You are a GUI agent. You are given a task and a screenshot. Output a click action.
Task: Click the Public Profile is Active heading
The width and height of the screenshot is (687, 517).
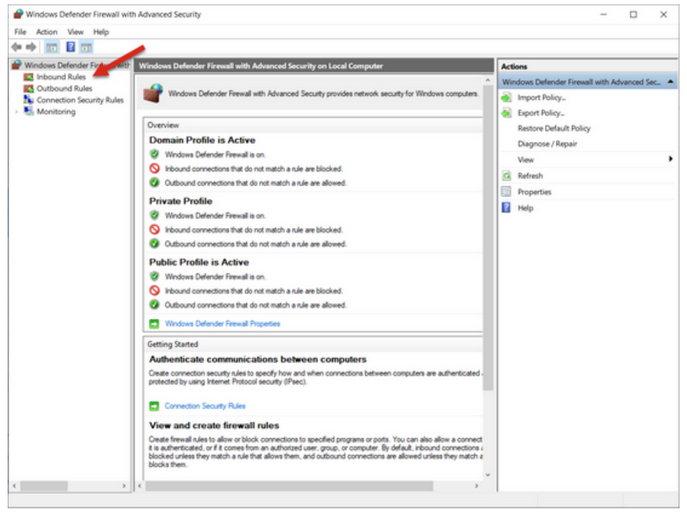point(199,262)
